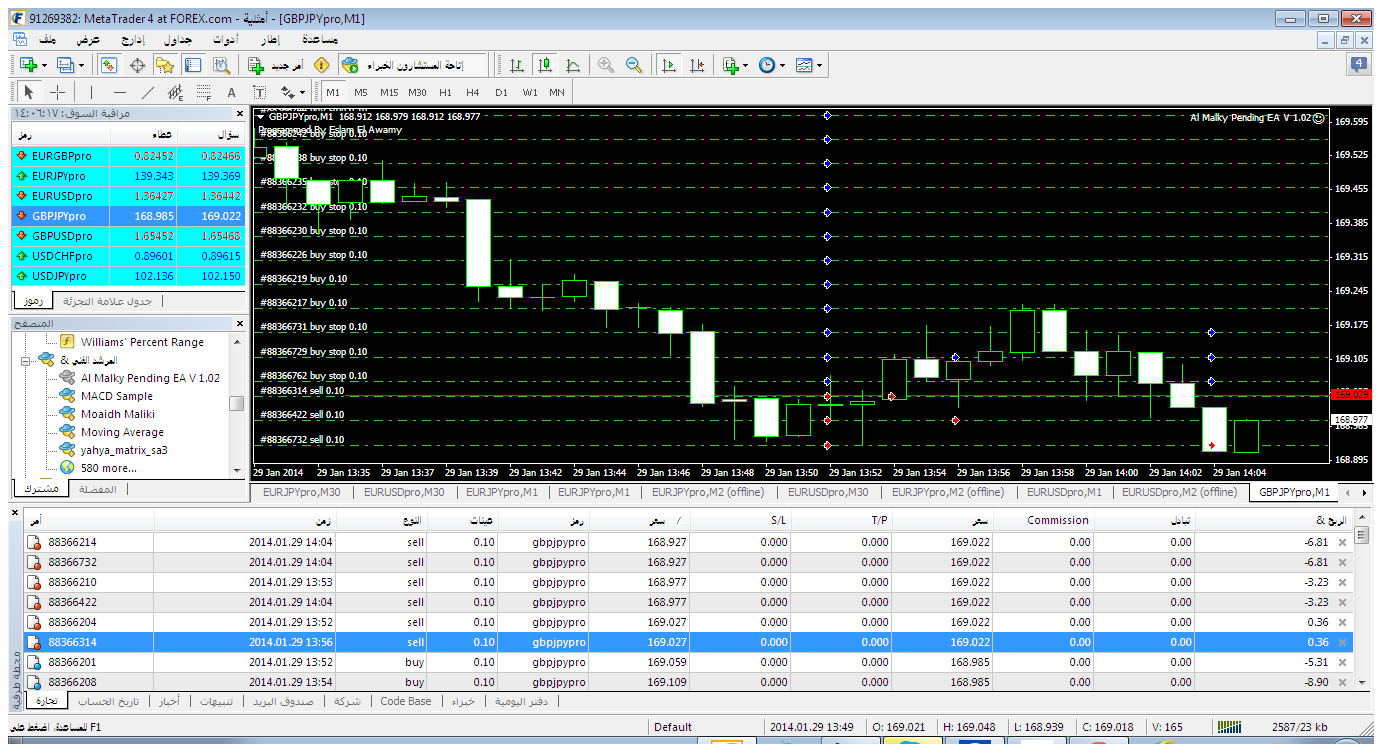Image resolution: width=1382 pixels, height=744 pixels.
Task: Click the connection status 2587/23 kb
Action: tap(1300, 727)
